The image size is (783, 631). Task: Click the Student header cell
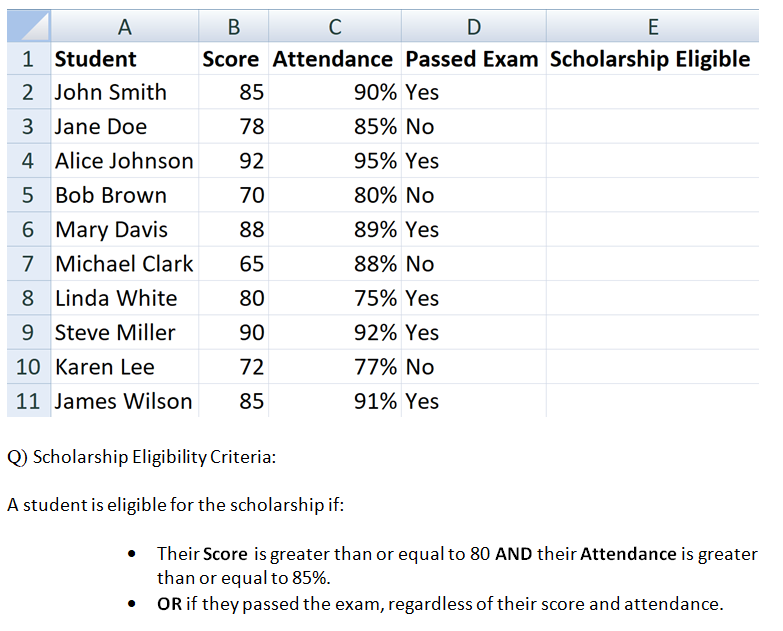point(124,59)
